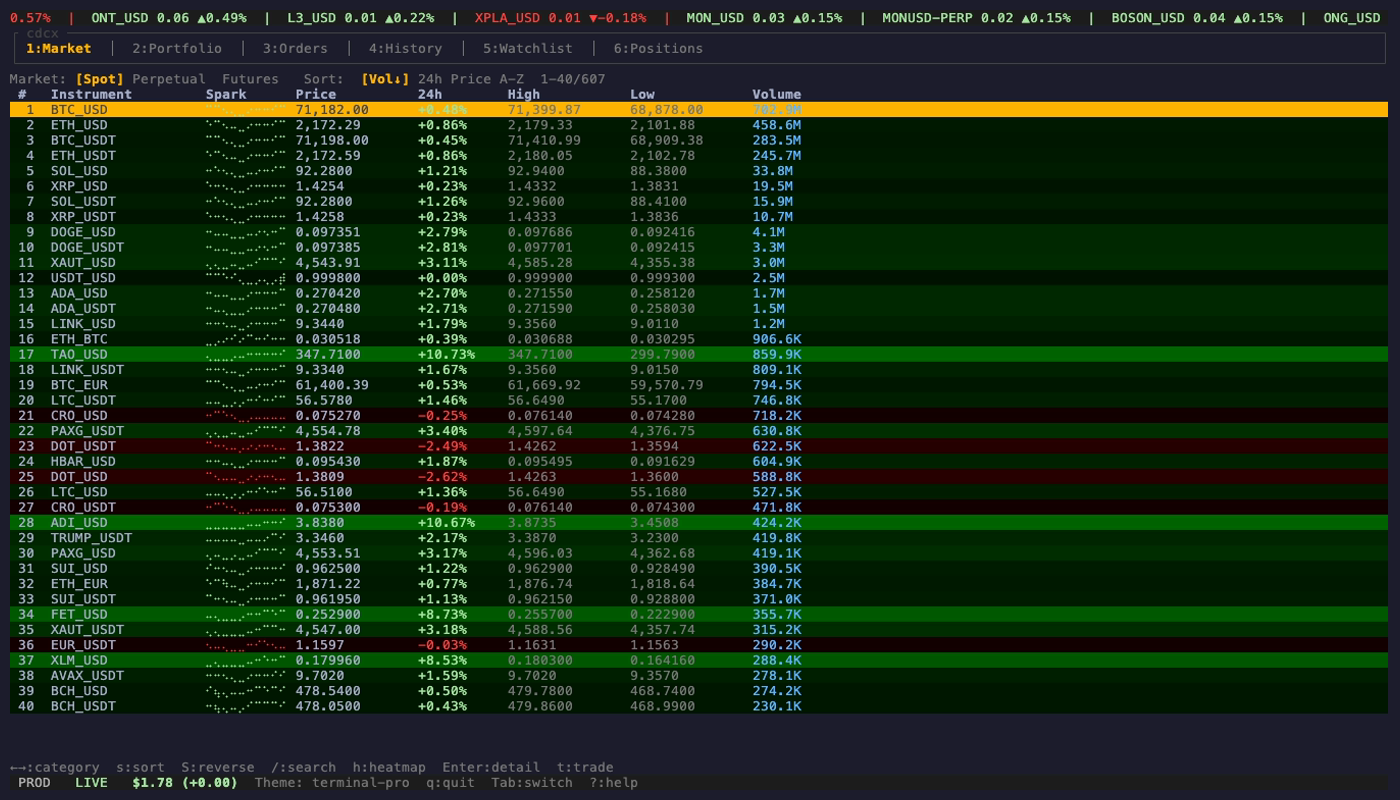Open the Vol↓ sort selector
The image size is (1400, 800).
pos(384,78)
